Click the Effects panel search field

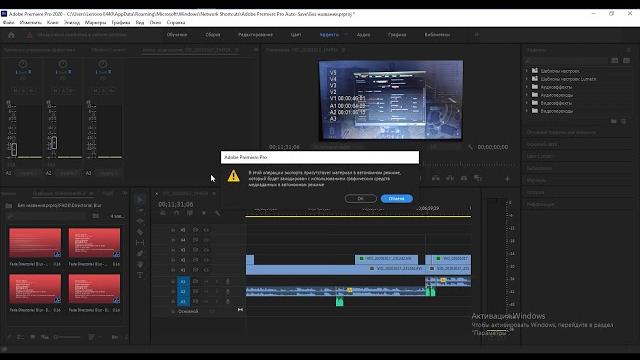point(567,61)
